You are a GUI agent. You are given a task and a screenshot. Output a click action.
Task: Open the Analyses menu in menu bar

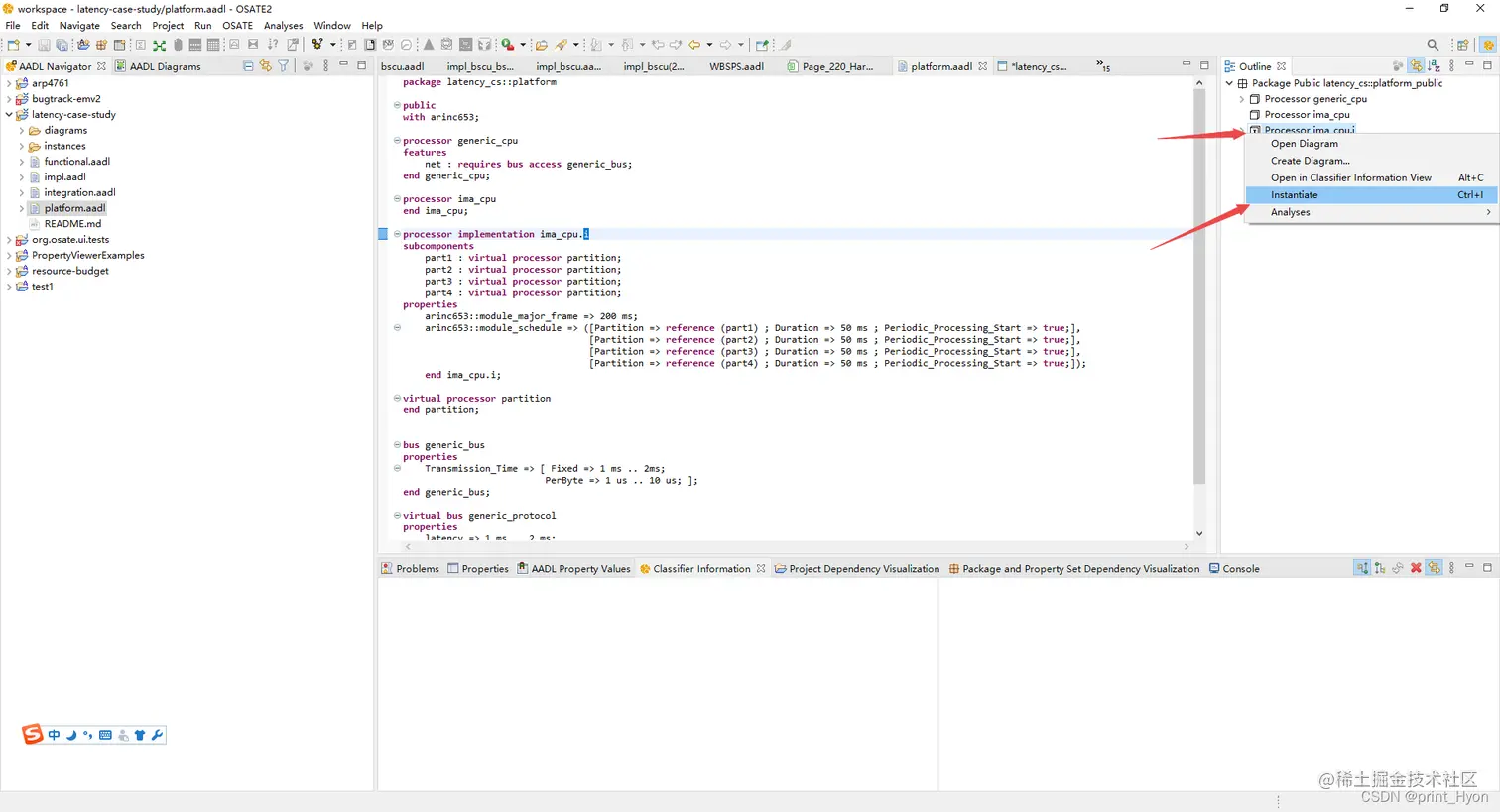(283, 26)
